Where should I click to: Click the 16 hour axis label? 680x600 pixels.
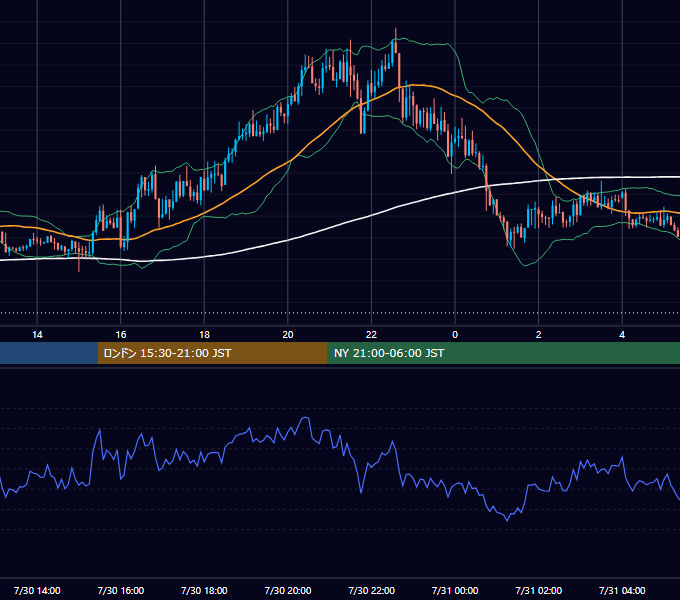(x=121, y=335)
